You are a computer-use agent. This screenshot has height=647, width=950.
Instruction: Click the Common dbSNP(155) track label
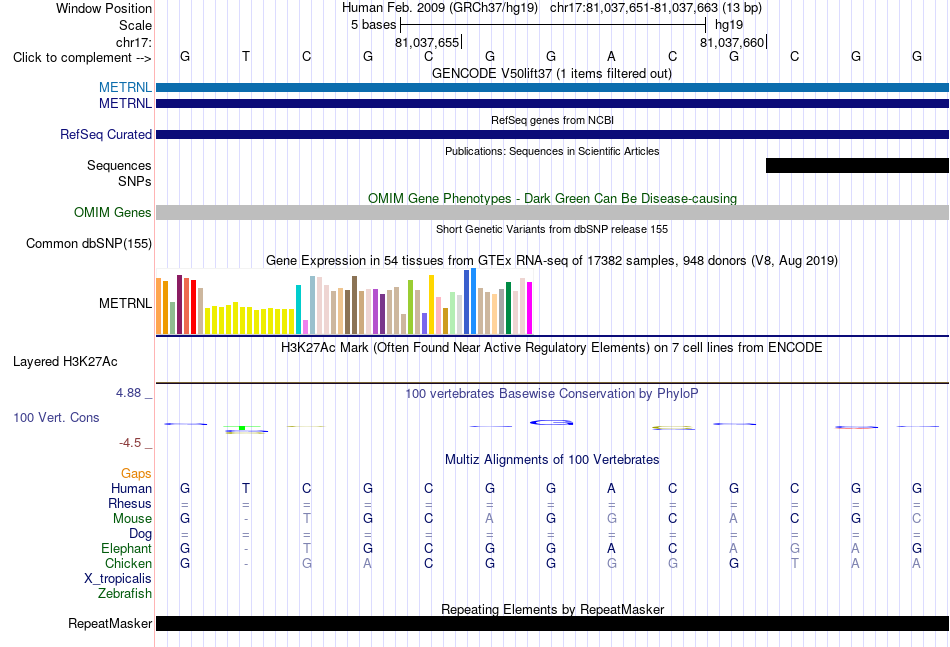[x=89, y=244]
